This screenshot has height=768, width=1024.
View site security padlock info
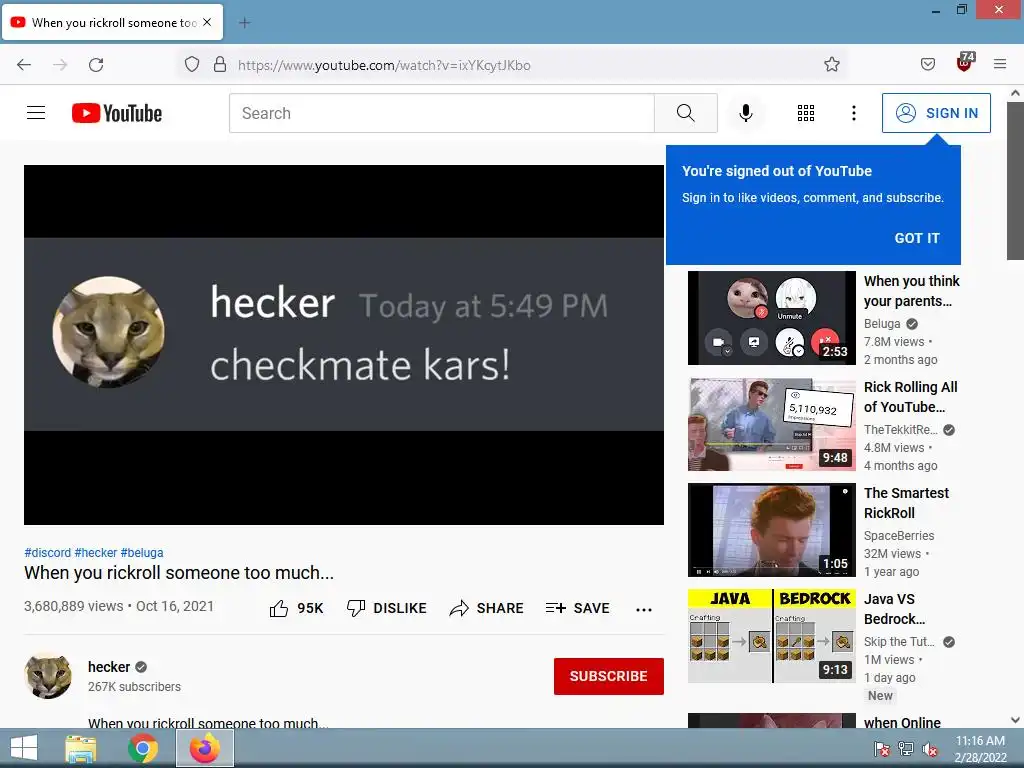coord(220,65)
